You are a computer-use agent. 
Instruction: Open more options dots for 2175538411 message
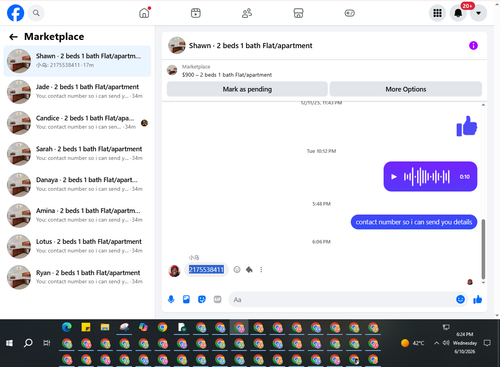(x=261, y=270)
